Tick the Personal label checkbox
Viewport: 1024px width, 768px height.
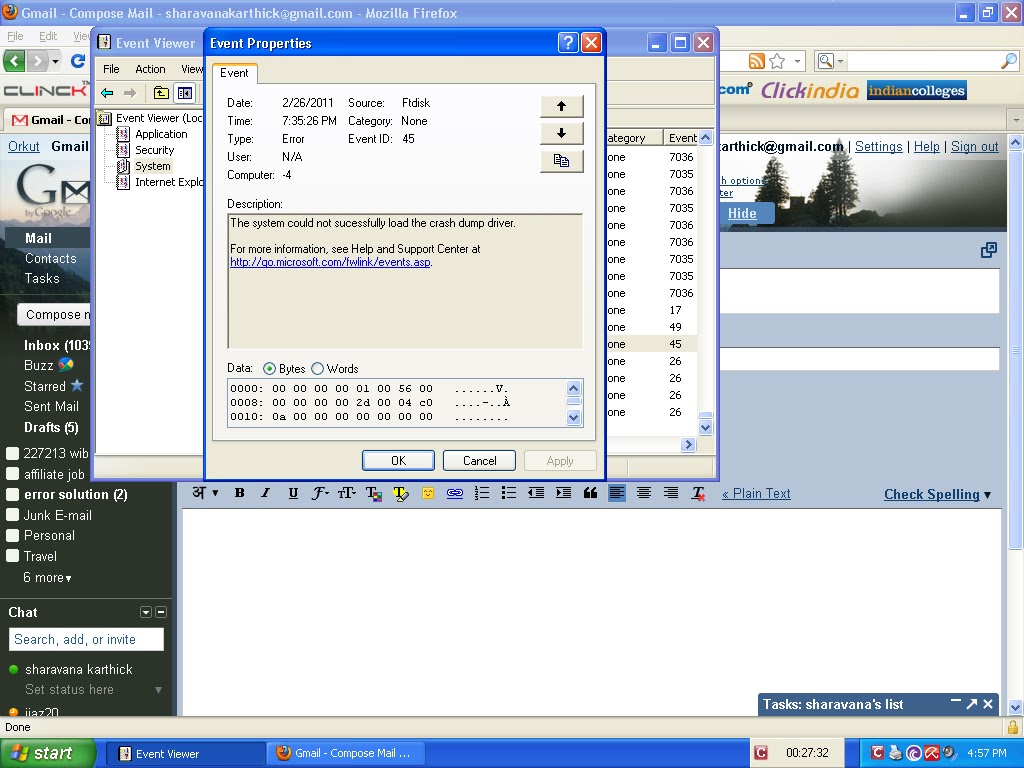pos(12,536)
